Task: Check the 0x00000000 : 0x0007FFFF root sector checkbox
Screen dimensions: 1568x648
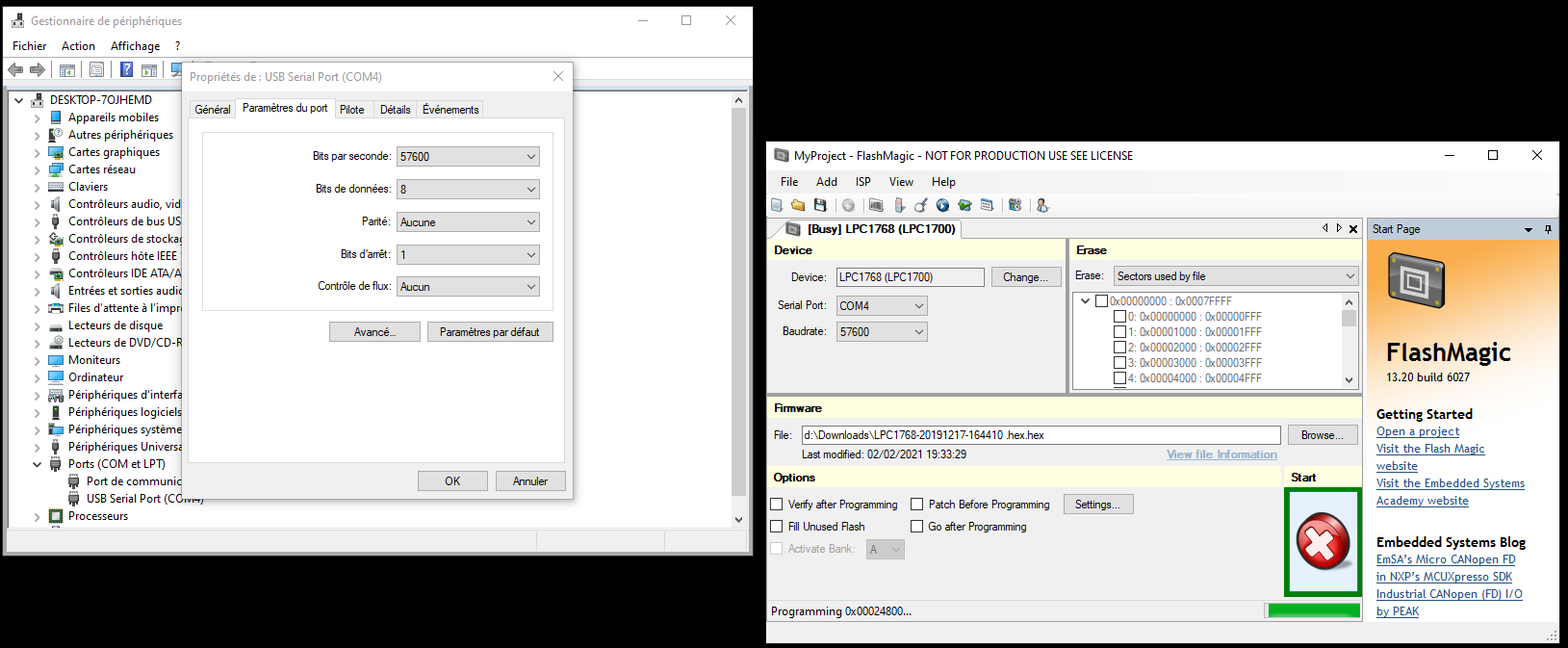Action: pos(1101,301)
